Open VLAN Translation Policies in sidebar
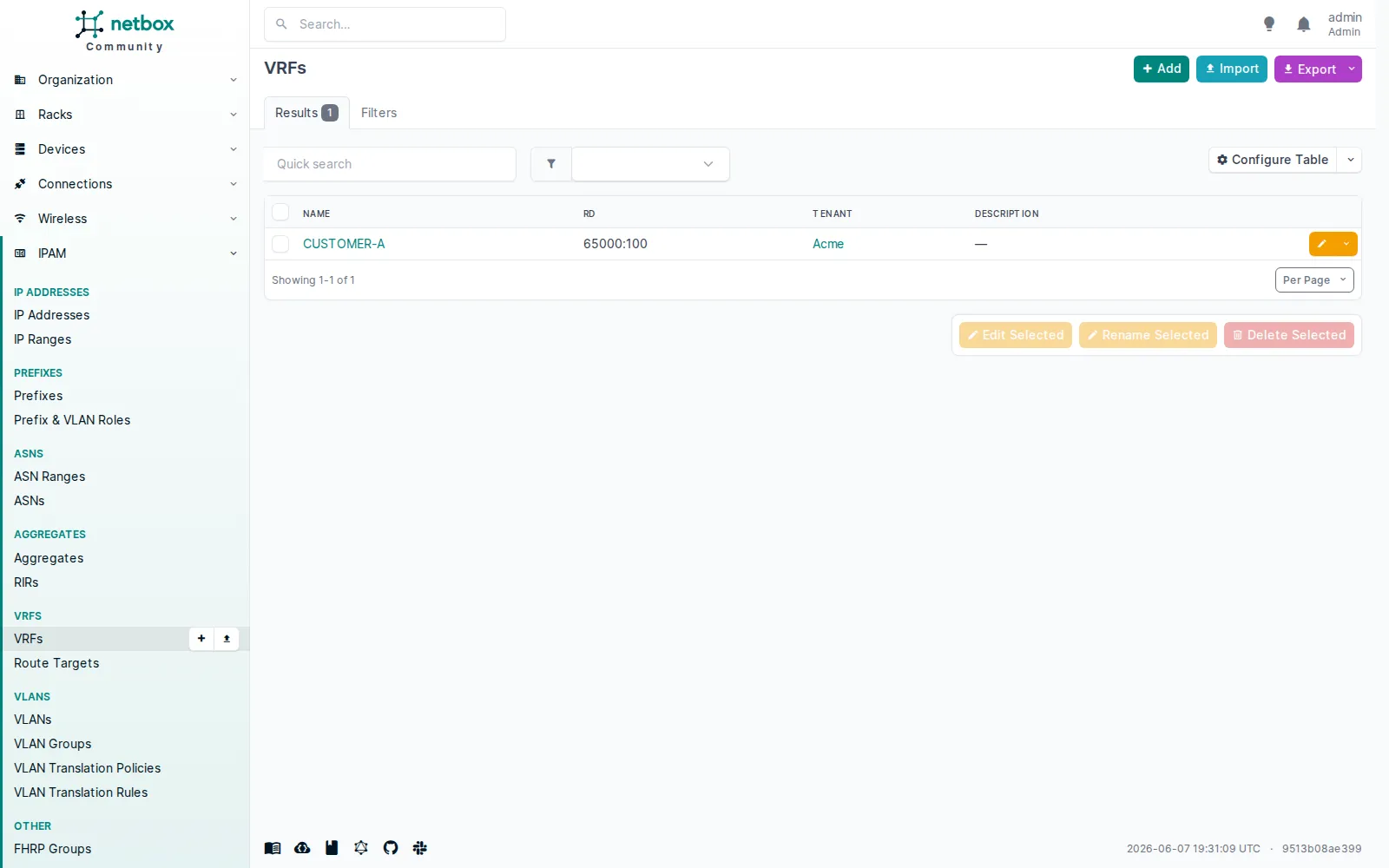 88,768
